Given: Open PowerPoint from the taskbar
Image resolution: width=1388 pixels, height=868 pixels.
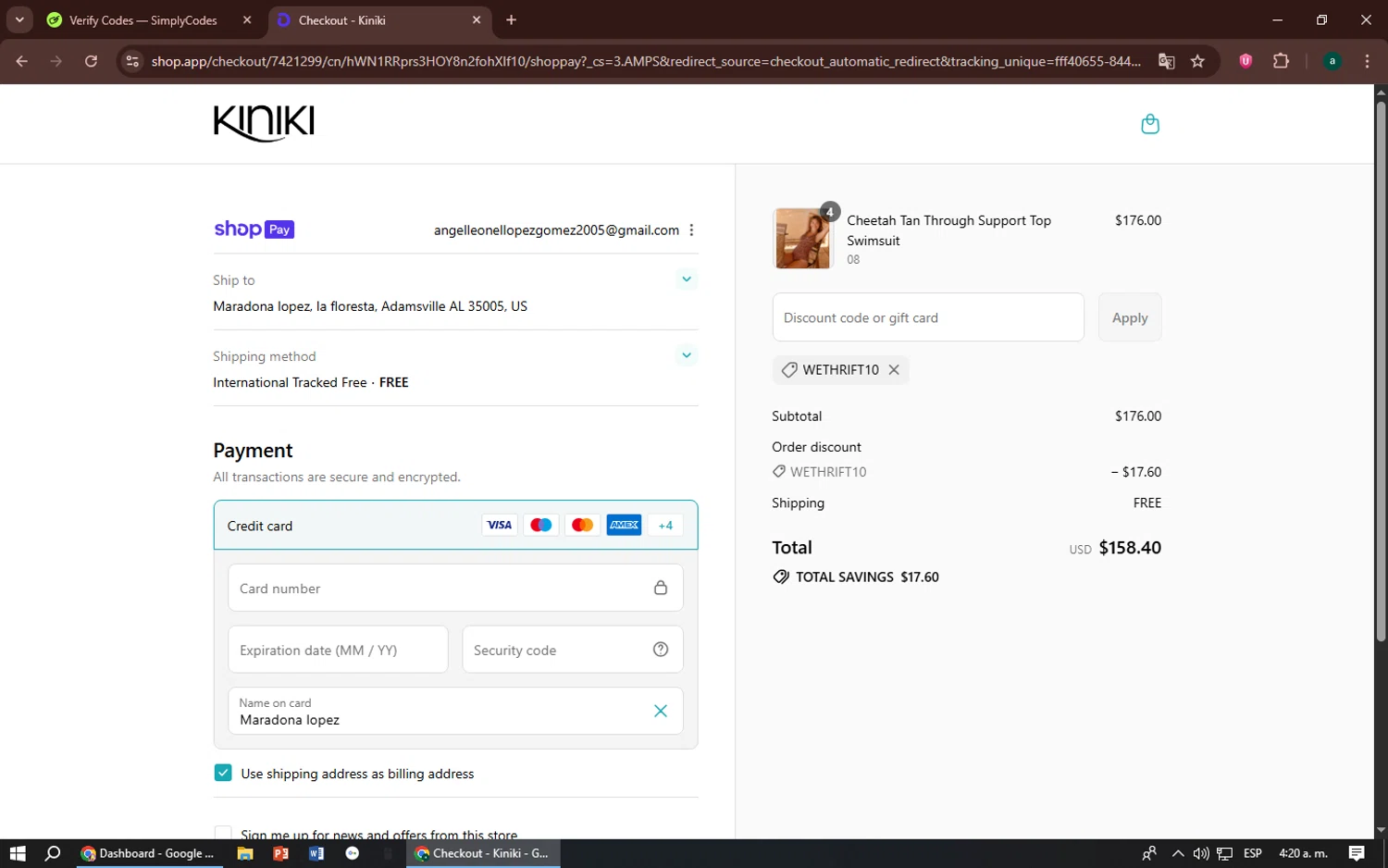Looking at the screenshot, I should (281, 853).
